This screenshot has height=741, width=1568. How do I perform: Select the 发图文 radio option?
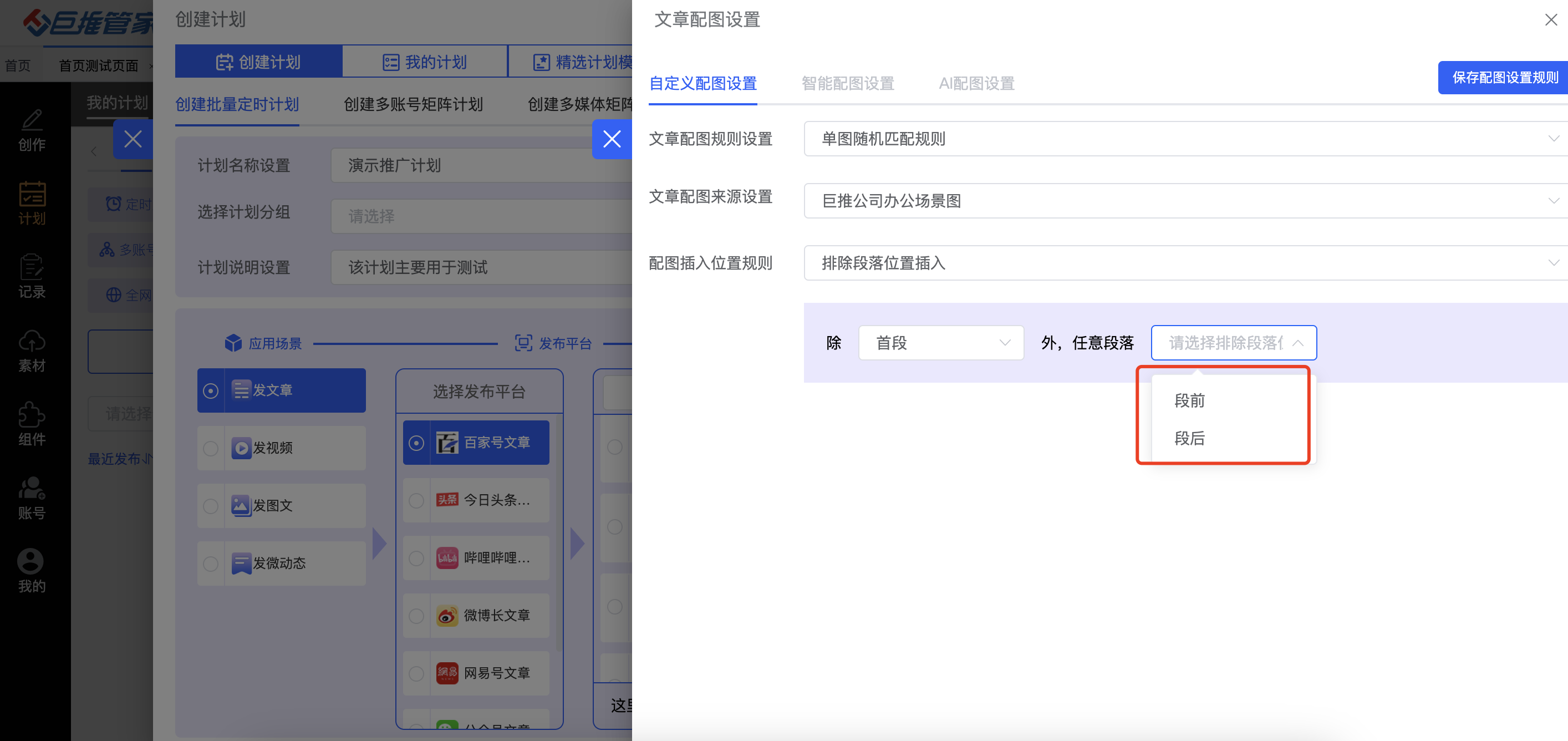coord(211,506)
